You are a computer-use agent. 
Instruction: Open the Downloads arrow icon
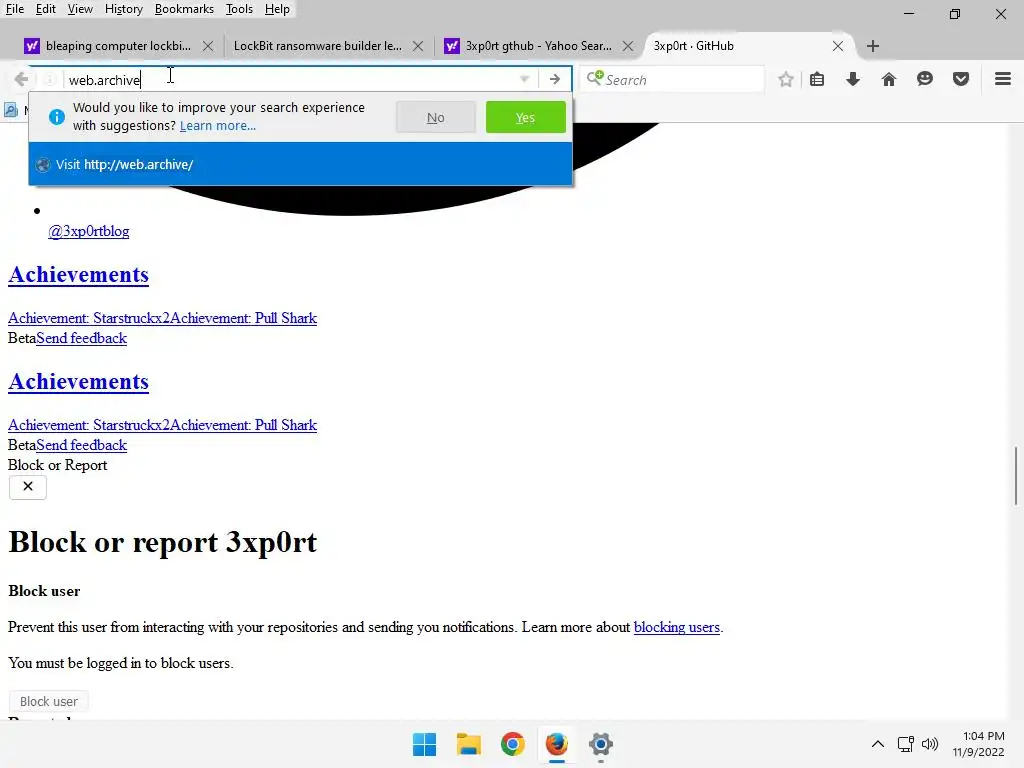pos(853,80)
